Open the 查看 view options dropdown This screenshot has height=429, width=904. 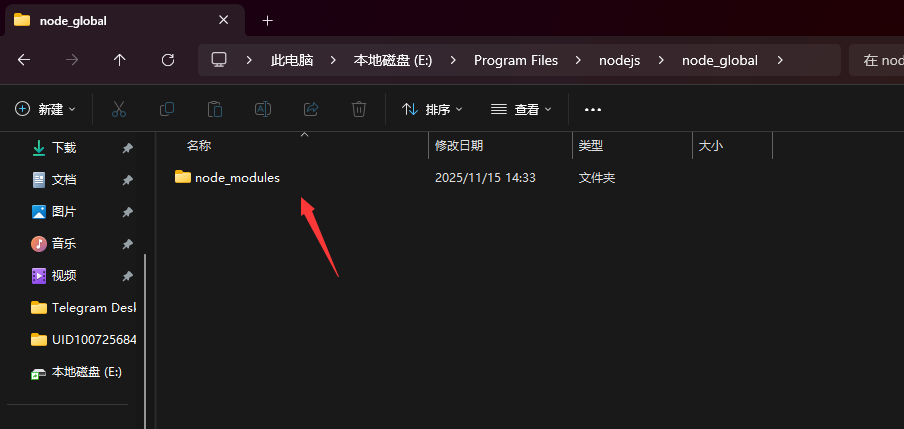[521, 109]
